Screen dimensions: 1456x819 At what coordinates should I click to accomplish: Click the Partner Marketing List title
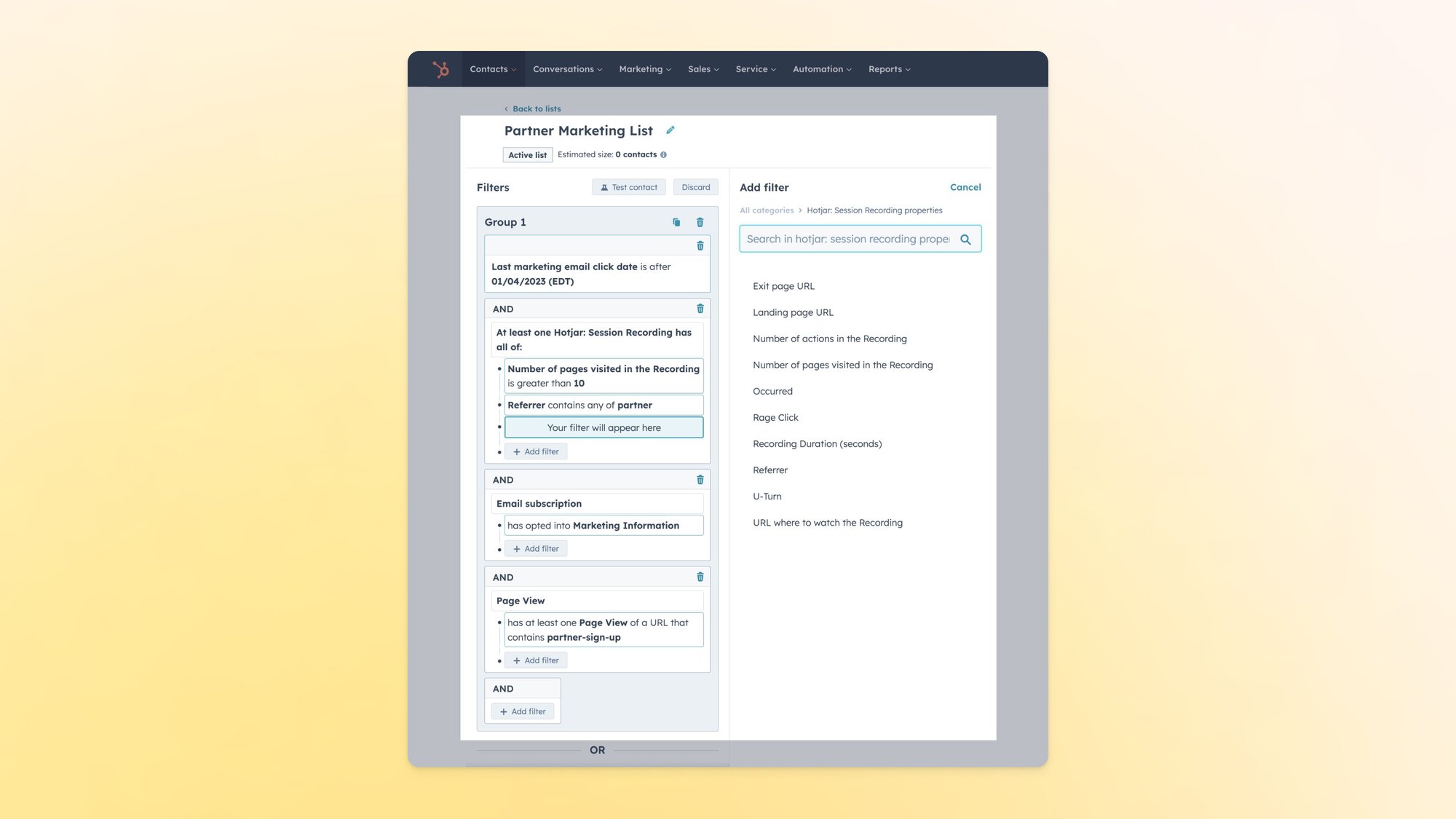[579, 131]
